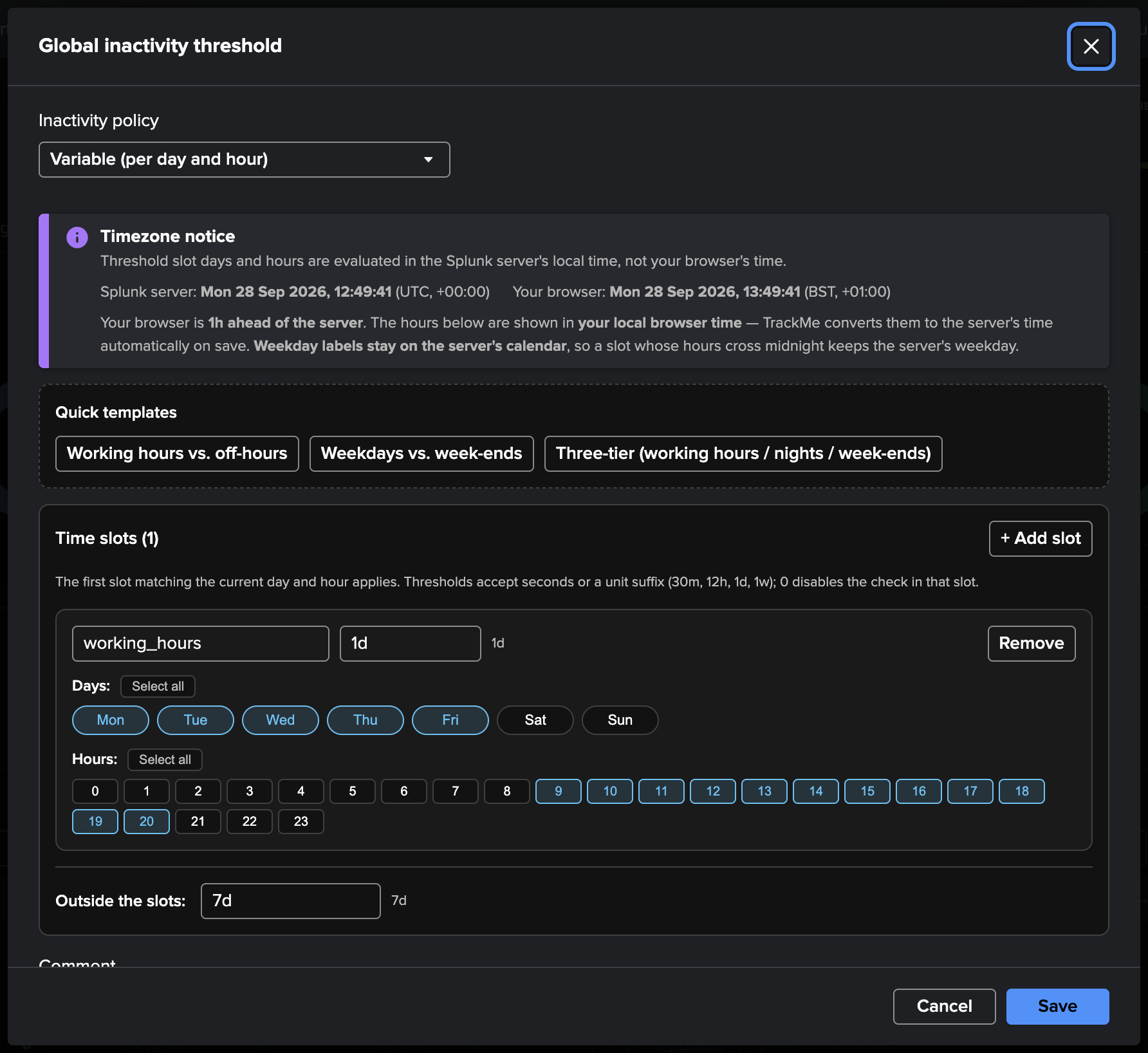
Task: Toggle Tue day chip
Action: coord(196,720)
